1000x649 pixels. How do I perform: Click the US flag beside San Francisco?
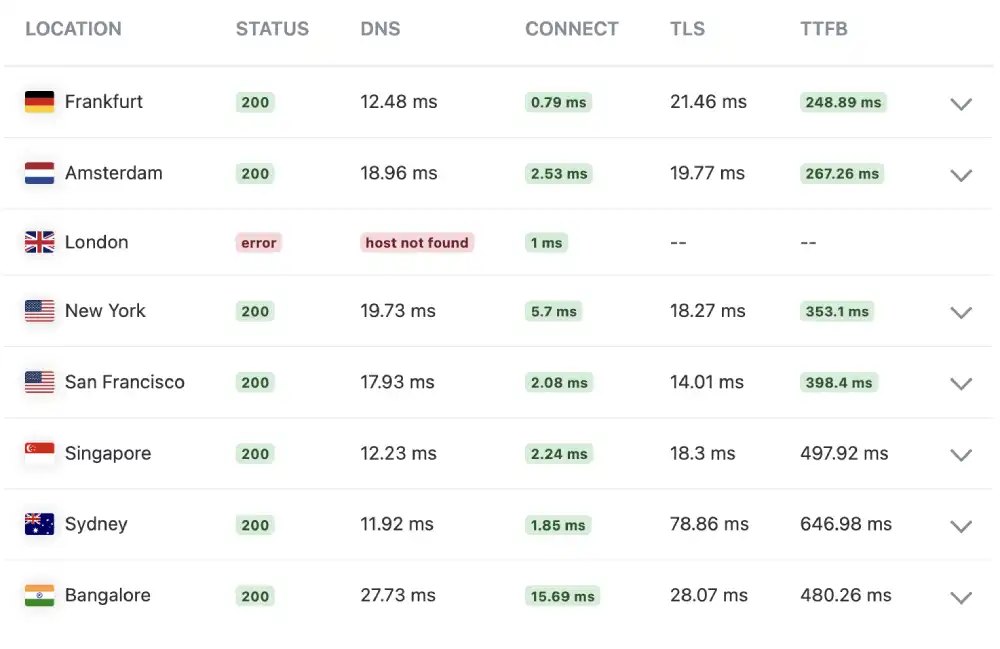tap(38, 382)
